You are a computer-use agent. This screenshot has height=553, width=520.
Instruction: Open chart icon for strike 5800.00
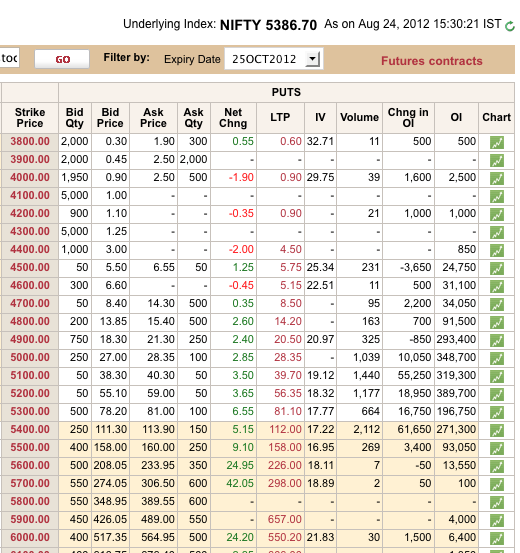coord(497,502)
